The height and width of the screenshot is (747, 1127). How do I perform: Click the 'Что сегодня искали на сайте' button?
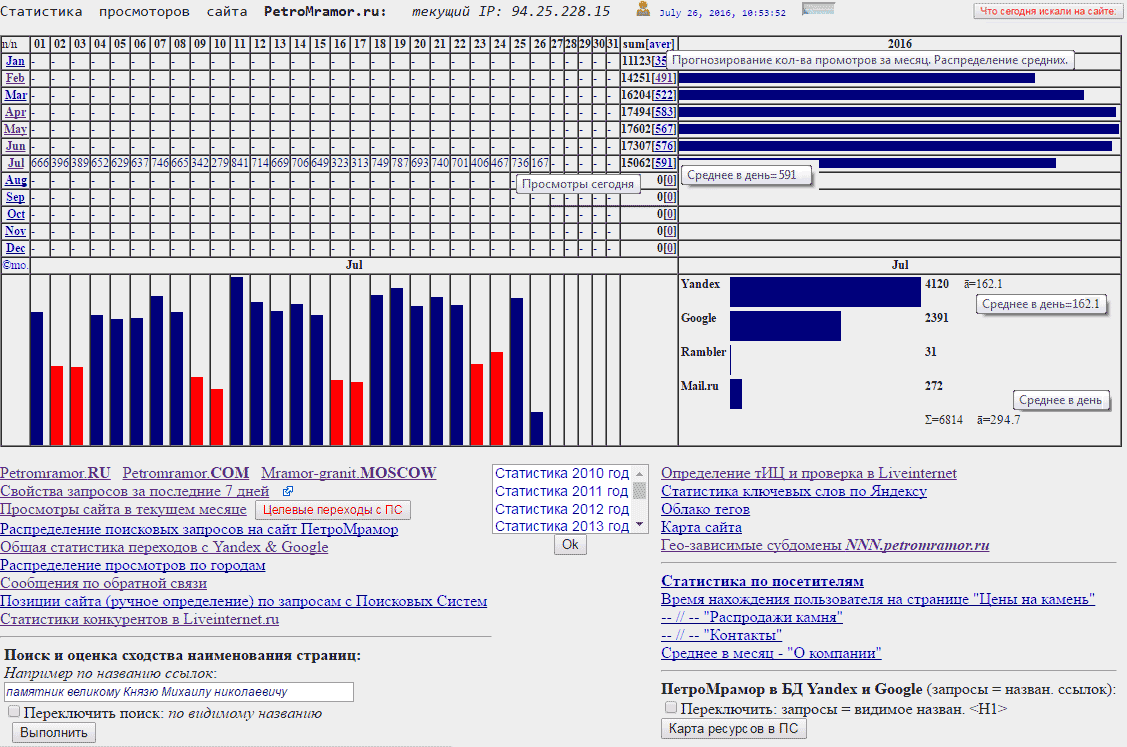[x=1048, y=11]
